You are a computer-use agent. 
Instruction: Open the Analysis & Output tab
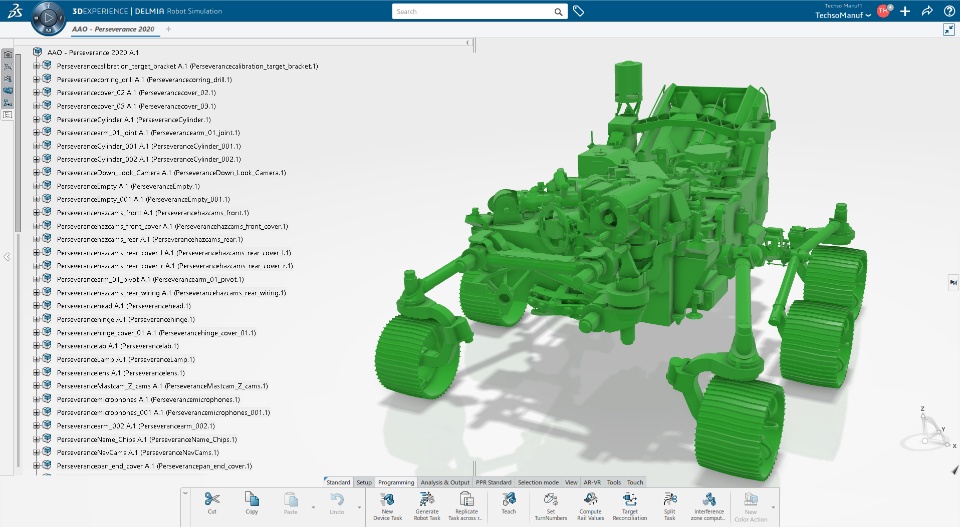point(445,482)
